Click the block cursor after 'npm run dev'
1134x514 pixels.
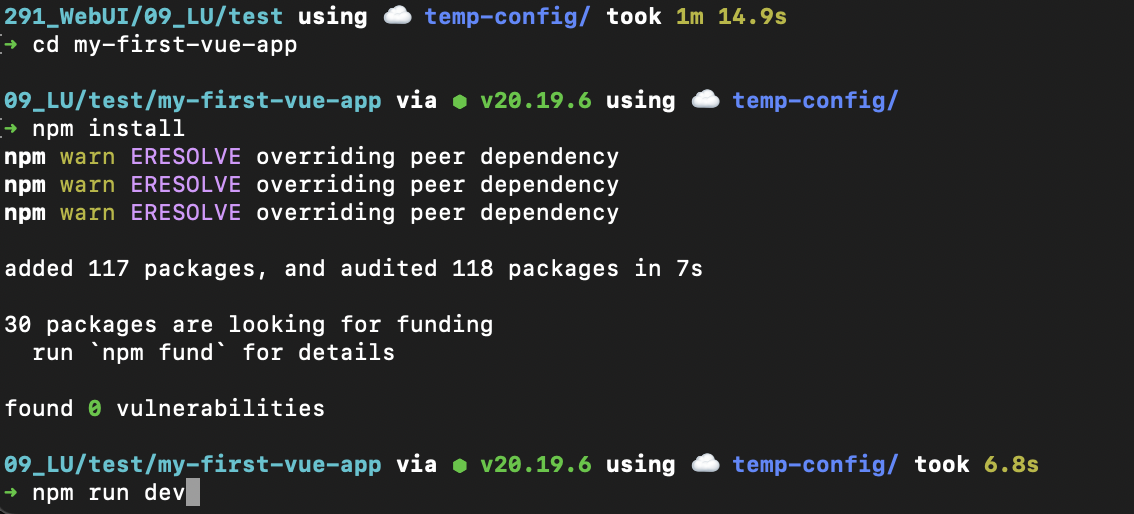(193, 493)
